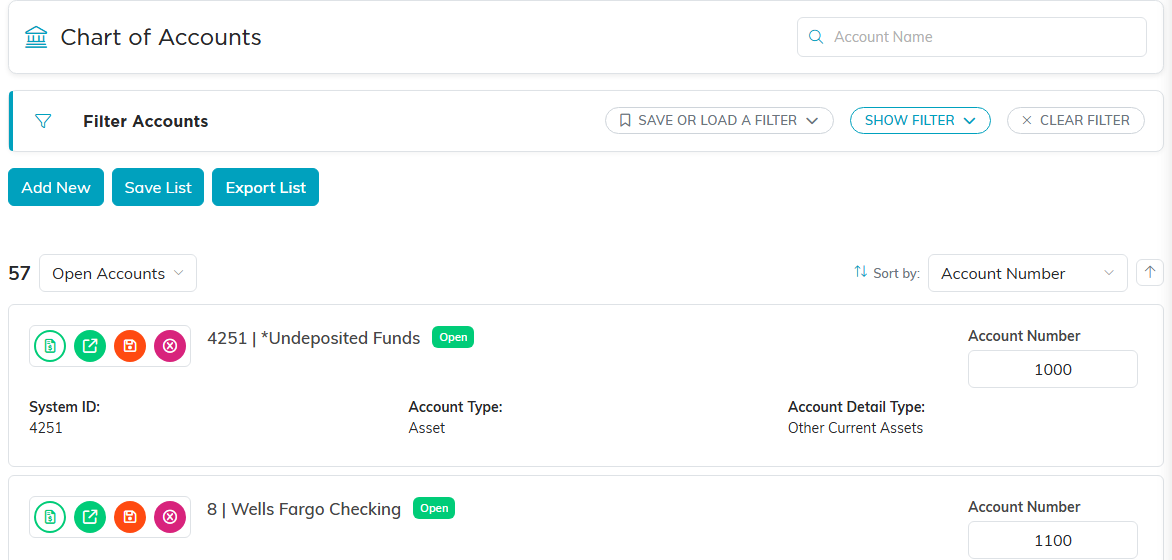1172x560 pixels.
Task: Click orange save icon for Undeposited Funds
Action: tap(130, 346)
